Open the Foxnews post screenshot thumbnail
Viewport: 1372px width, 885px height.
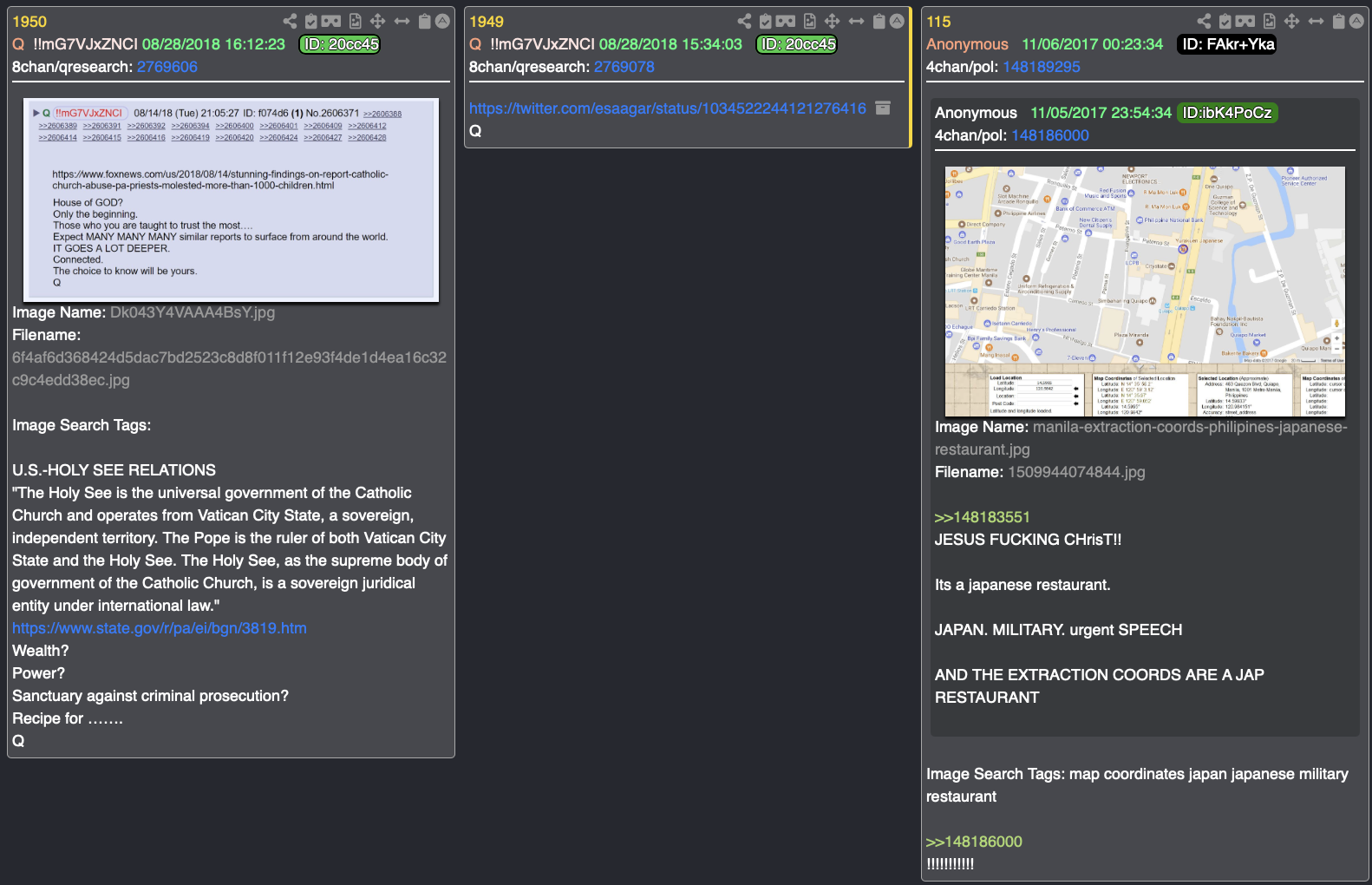(x=231, y=200)
